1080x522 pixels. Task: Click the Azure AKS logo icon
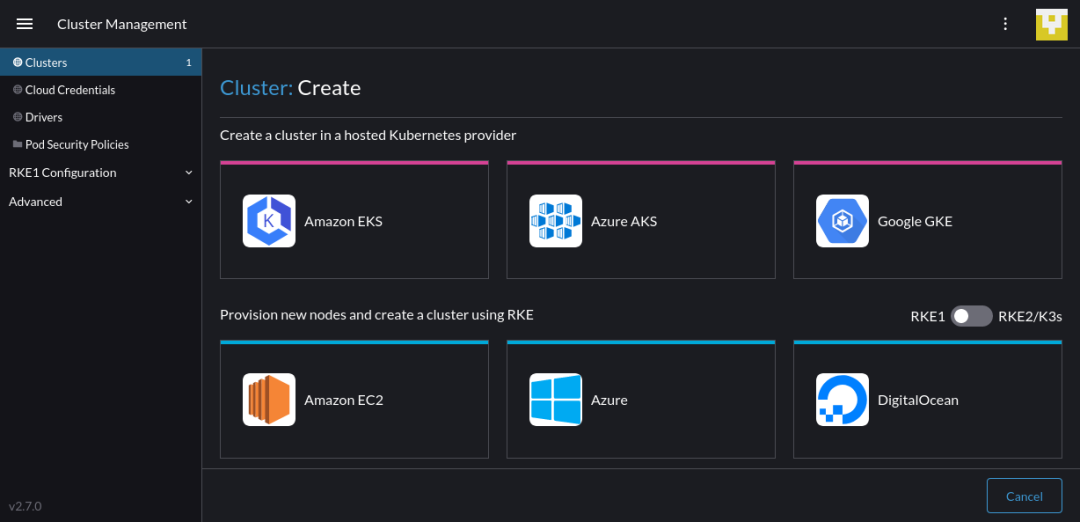click(556, 221)
